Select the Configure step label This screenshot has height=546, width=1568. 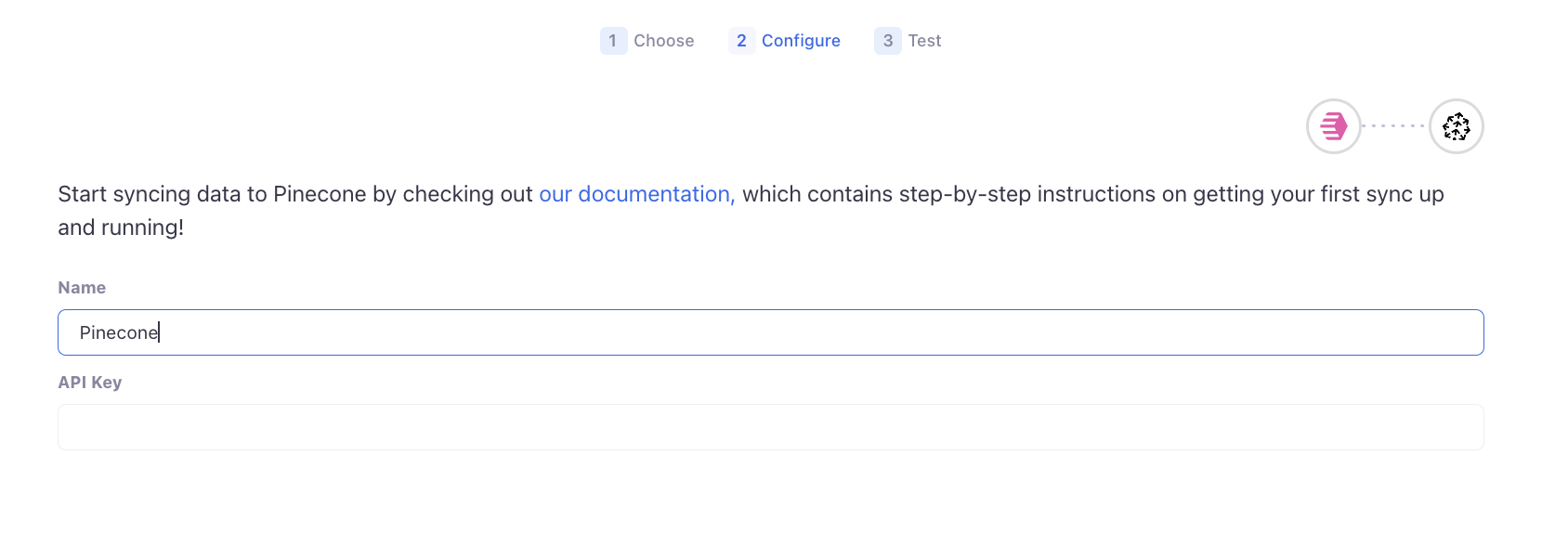point(801,41)
